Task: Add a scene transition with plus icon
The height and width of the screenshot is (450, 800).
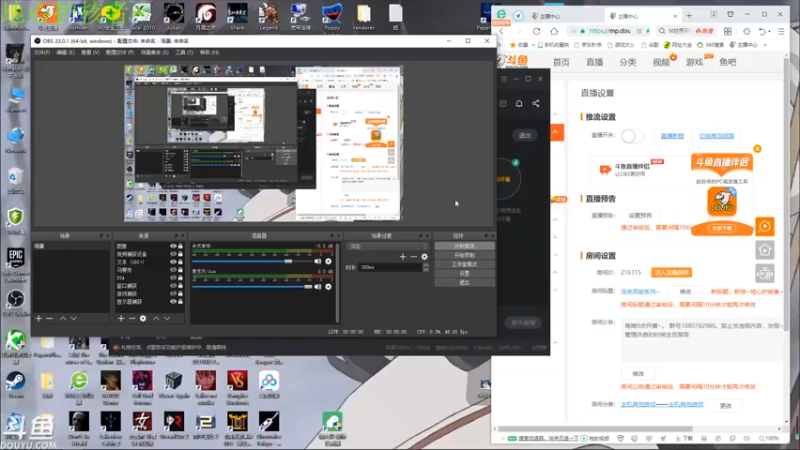Action: 403,257
